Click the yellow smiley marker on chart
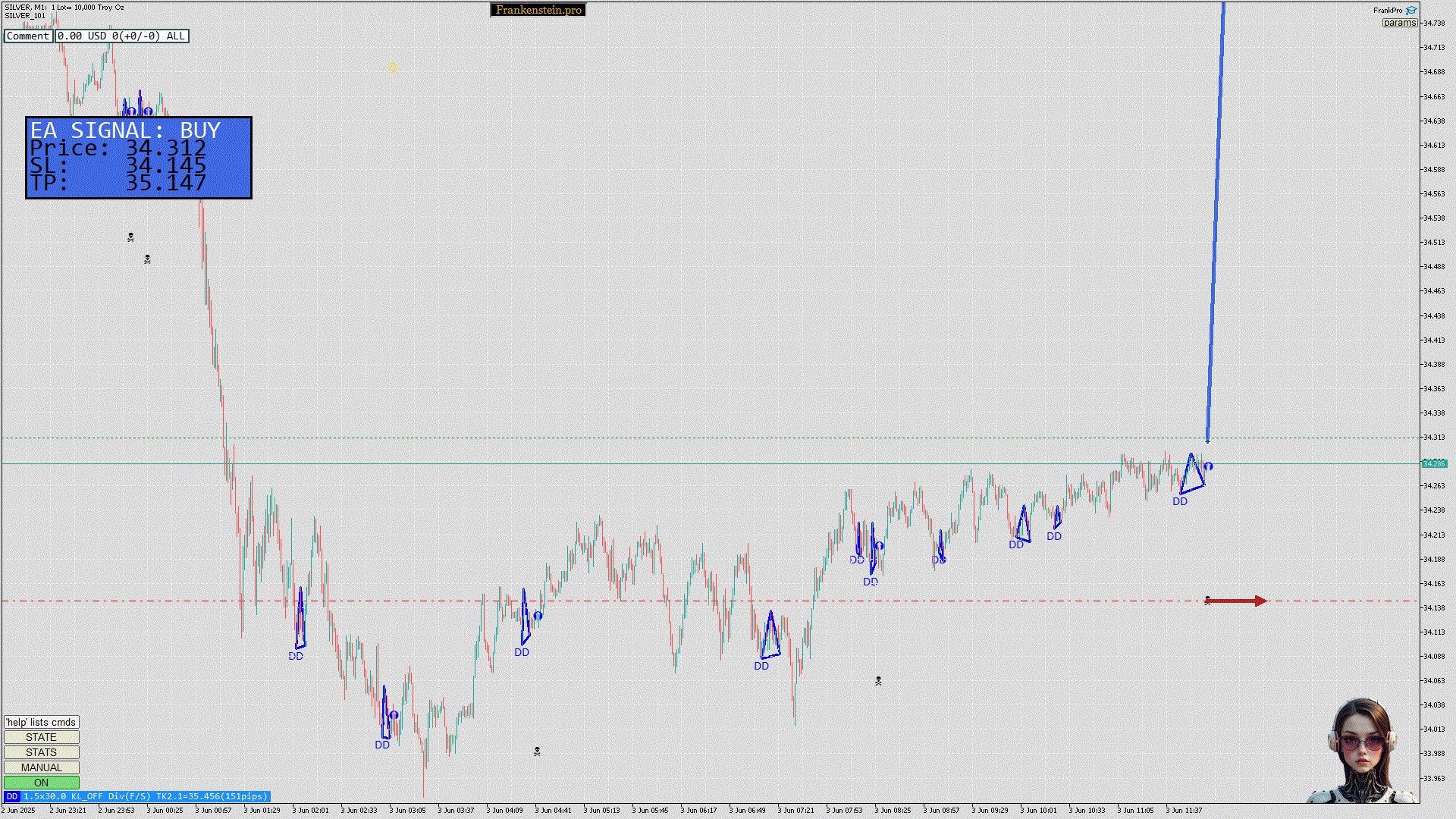Image resolution: width=1456 pixels, height=819 pixels. coord(393,68)
